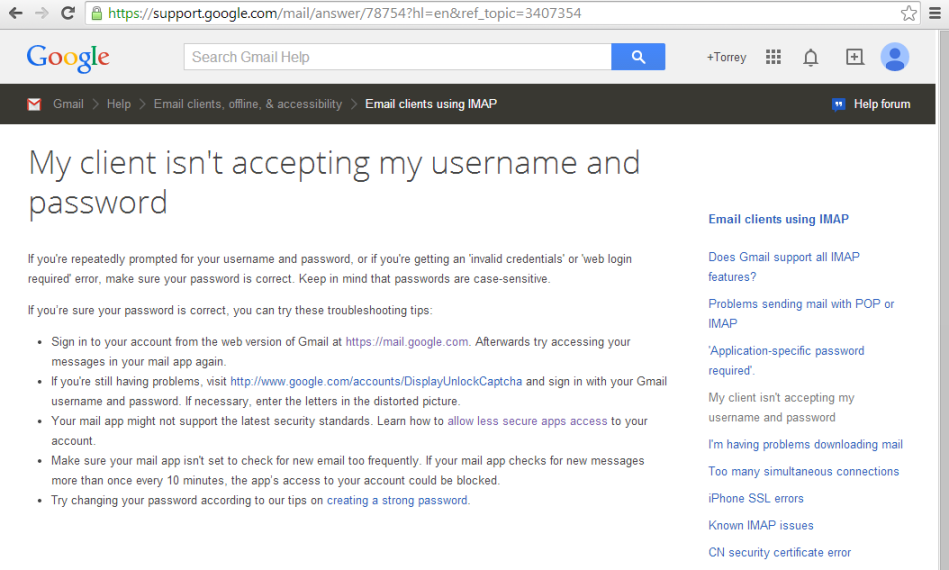949x570 pixels.
Task: Go to Help in the breadcrumb
Action: point(119,104)
